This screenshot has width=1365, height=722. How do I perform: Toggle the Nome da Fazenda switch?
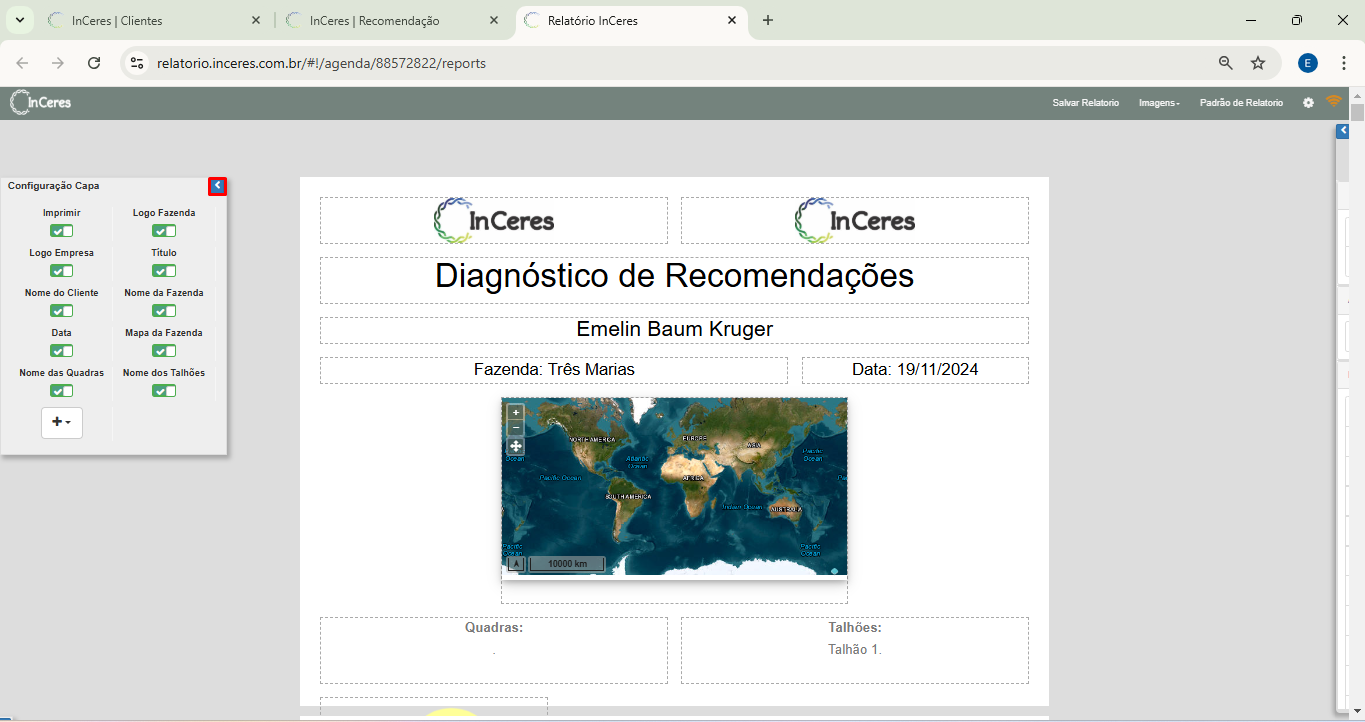[164, 311]
